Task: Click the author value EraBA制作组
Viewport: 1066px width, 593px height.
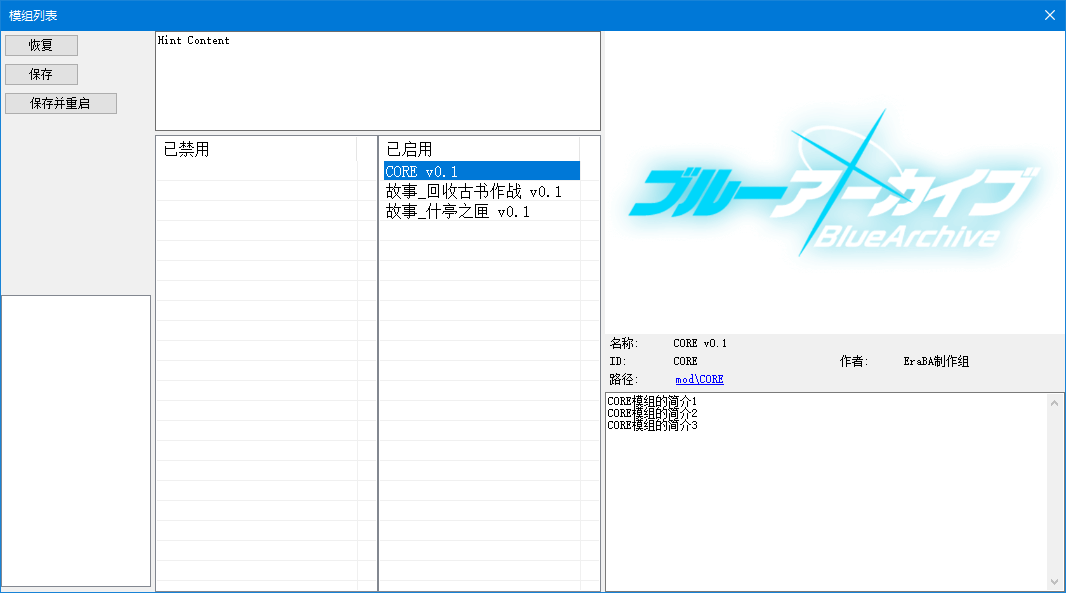Action: click(x=935, y=361)
